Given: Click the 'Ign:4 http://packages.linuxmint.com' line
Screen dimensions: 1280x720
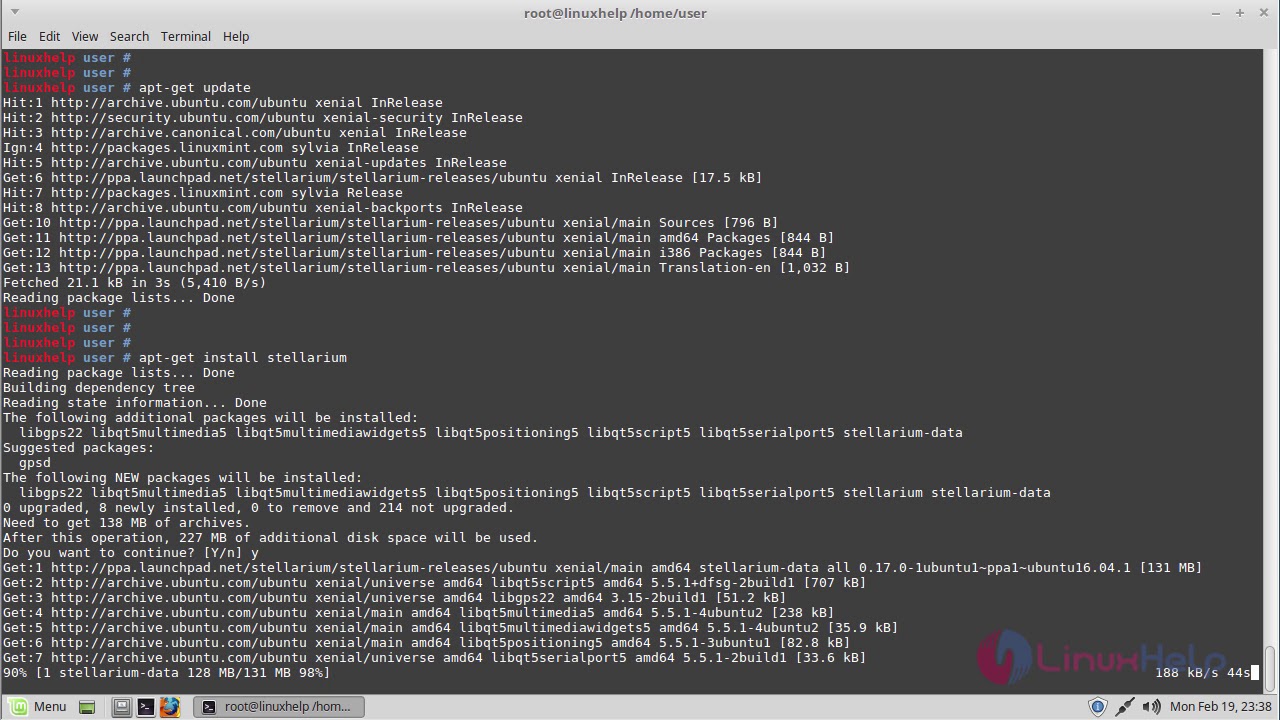Looking at the screenshot, I should point(211,147).
